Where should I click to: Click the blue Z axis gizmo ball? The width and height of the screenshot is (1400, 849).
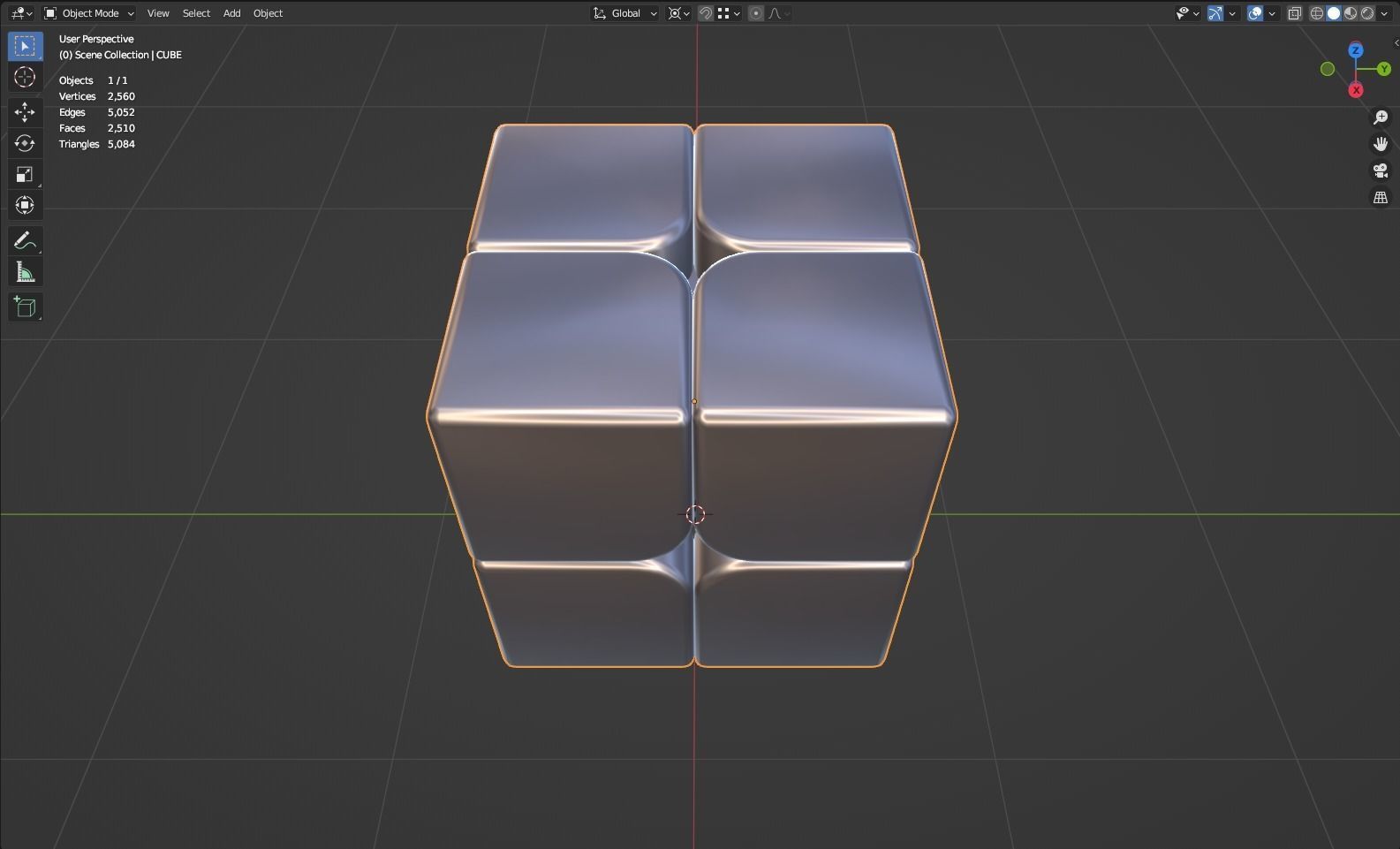click(1356, 50)
